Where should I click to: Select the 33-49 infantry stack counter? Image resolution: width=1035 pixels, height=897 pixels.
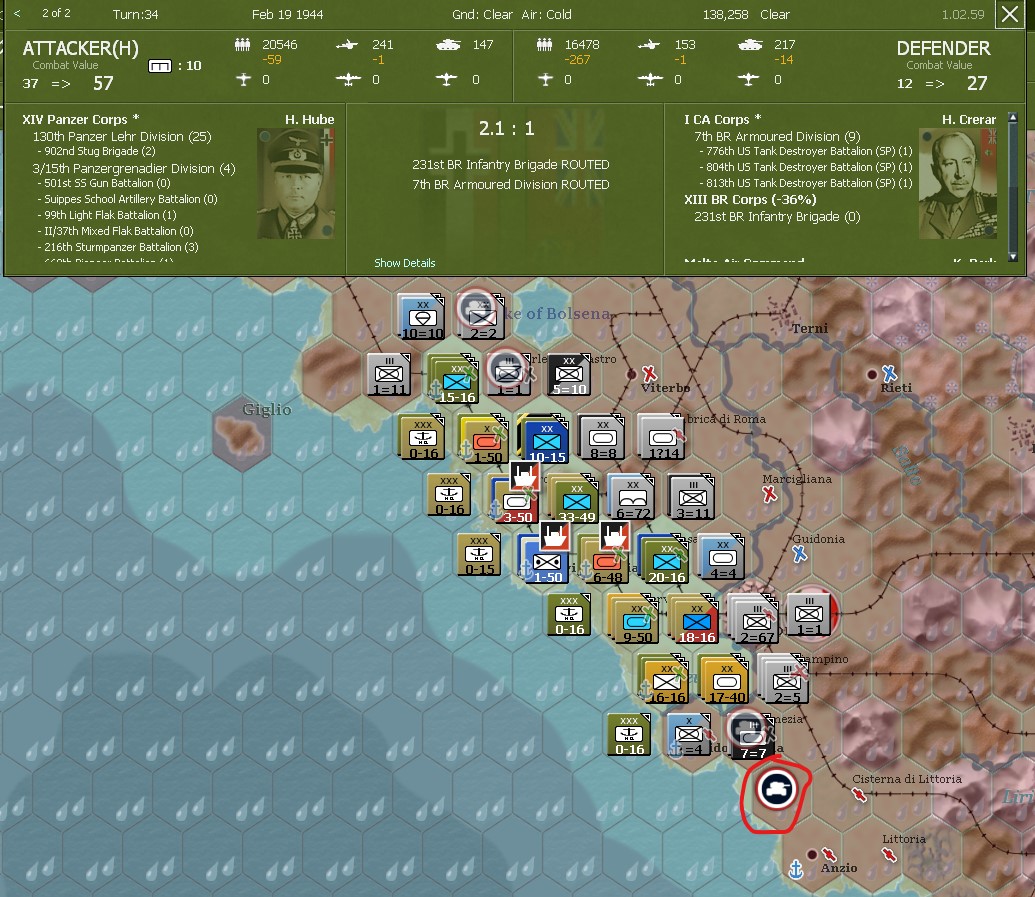pyautogui.click(x=574, y=499)
